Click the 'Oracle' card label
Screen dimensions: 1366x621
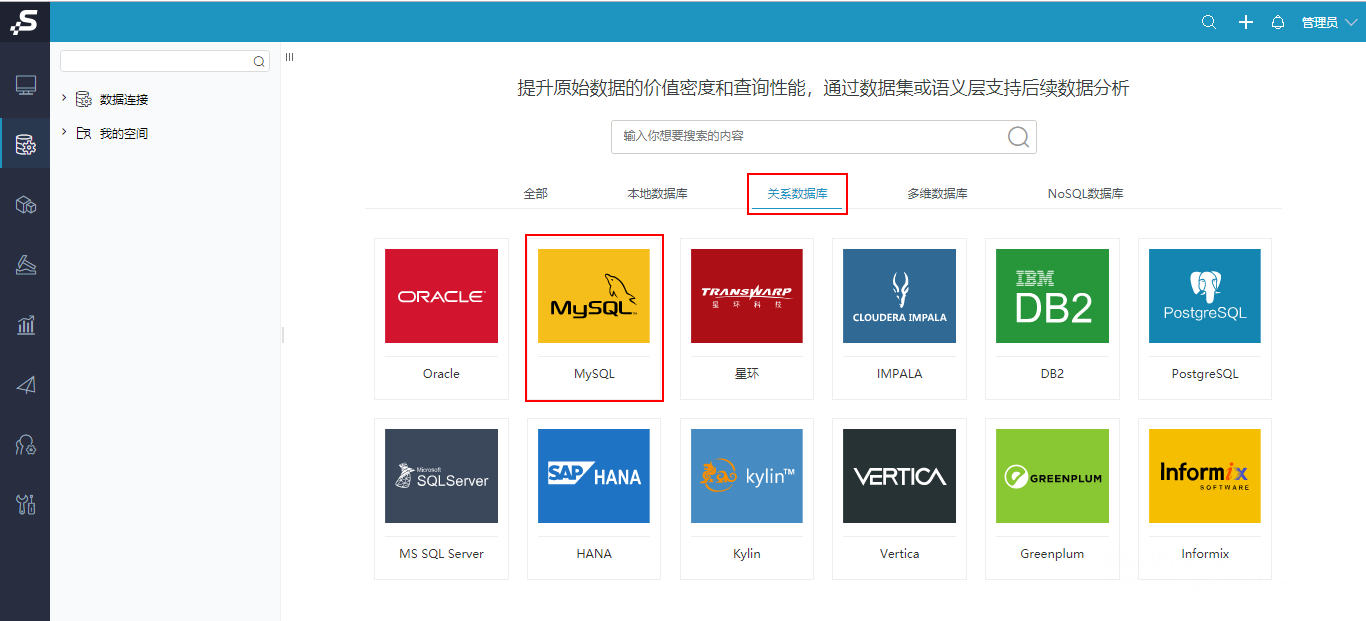441,374
